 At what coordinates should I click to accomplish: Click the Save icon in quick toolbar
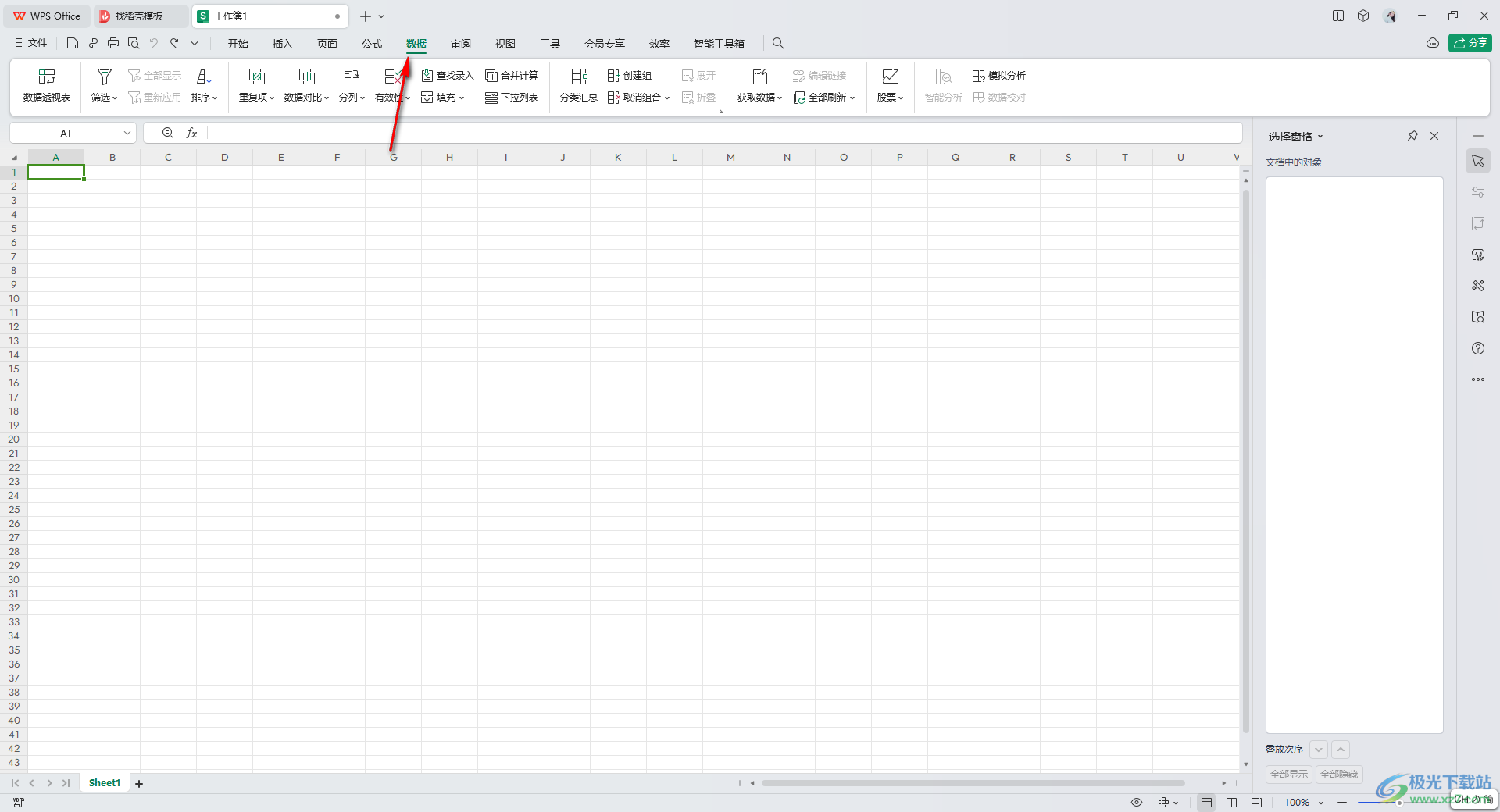(73, 44)
